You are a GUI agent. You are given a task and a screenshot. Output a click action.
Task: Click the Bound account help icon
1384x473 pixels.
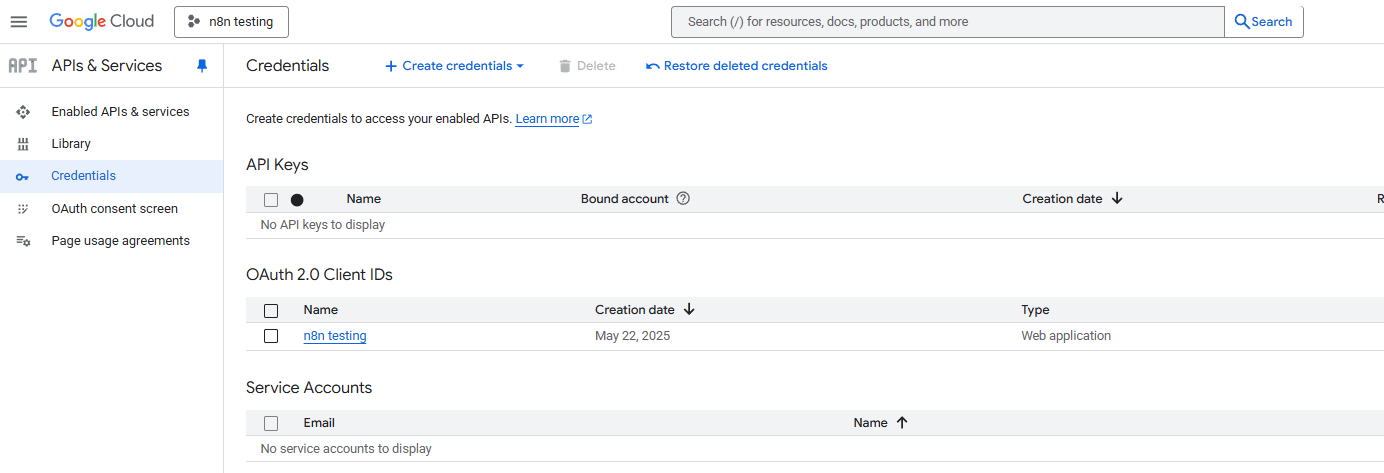683,199
